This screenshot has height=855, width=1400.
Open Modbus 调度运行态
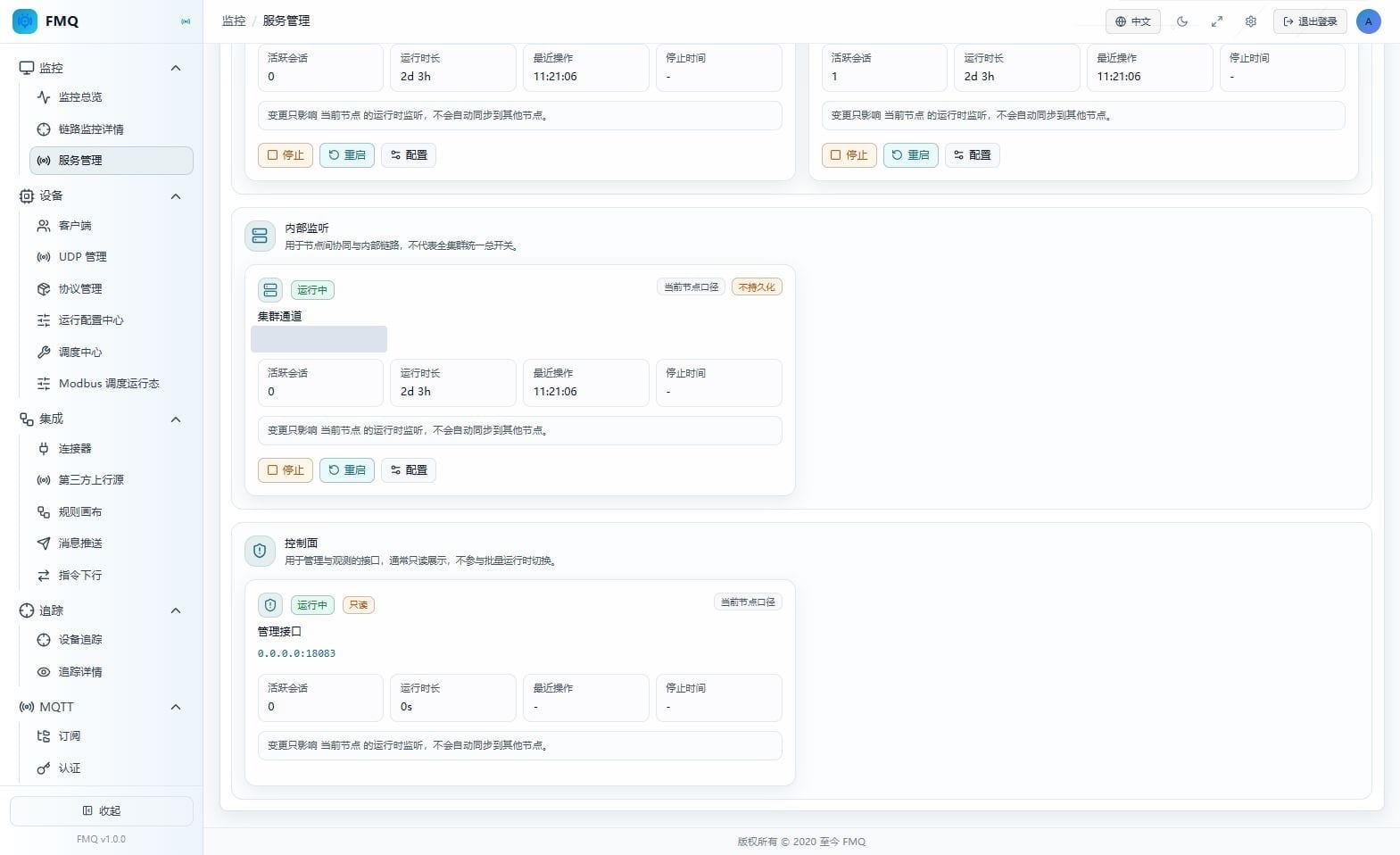click(x=112, y=384)
